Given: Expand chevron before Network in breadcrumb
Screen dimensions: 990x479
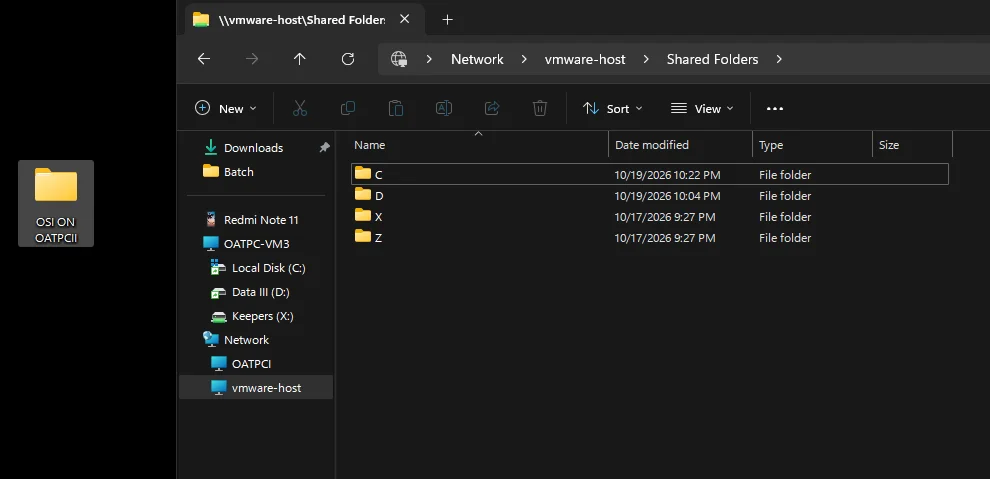Looking at the screenshot, I should 429,59.
